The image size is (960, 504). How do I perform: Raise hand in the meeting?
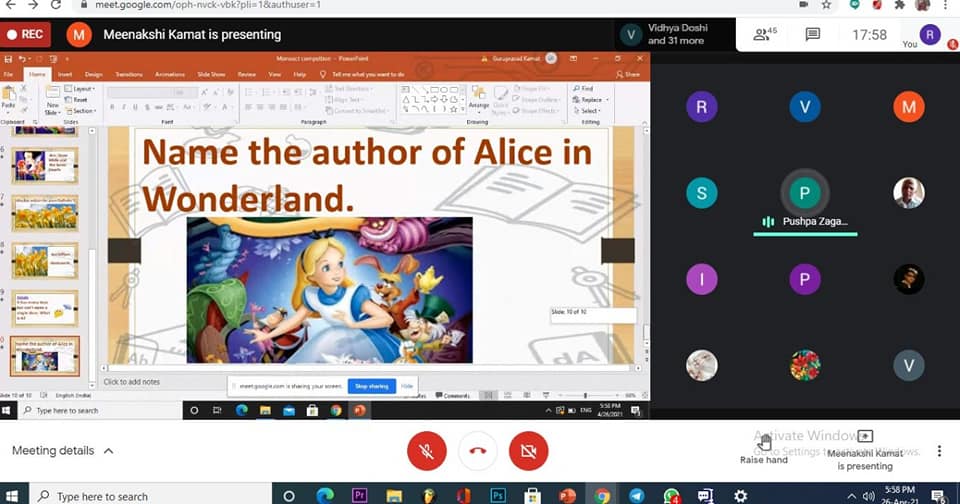(x=764, y=444)
